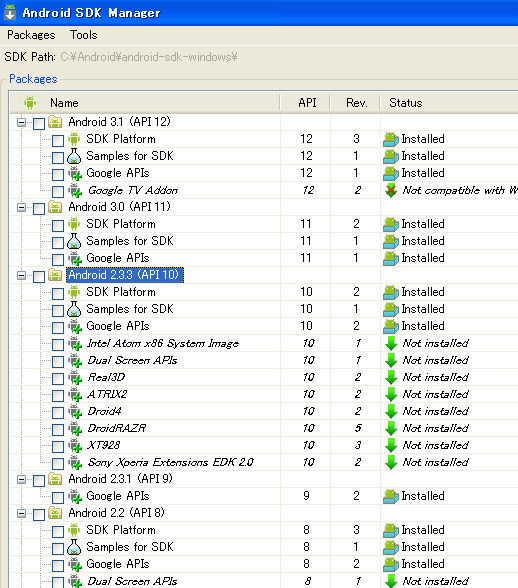
Task: Check the Android 3.0 (API 11) group checkbox
Action: [39, 208]
